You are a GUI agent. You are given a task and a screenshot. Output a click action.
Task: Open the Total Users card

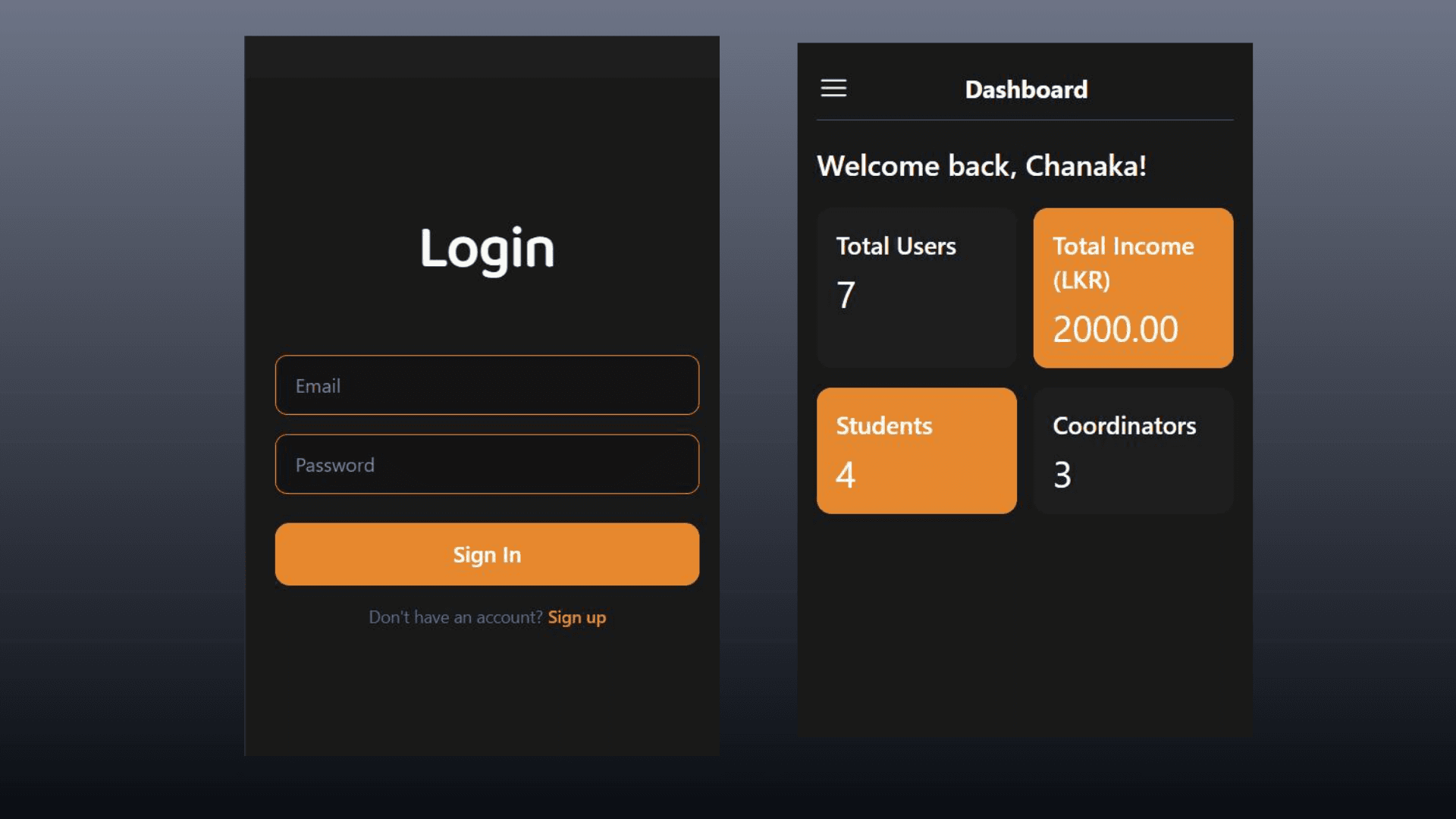[916, 288]
